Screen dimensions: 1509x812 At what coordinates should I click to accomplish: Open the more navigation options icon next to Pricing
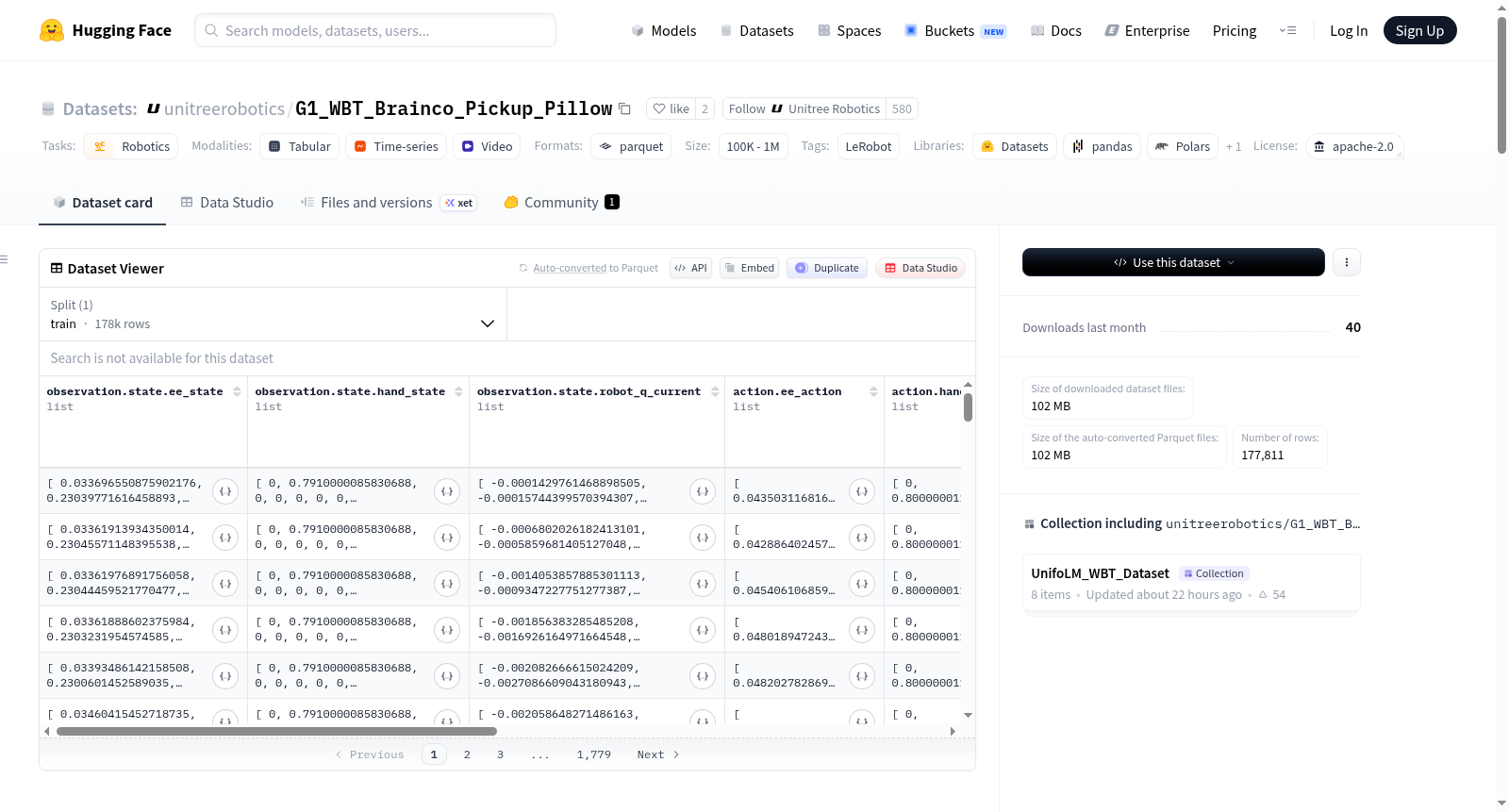tap(1287, 31)
